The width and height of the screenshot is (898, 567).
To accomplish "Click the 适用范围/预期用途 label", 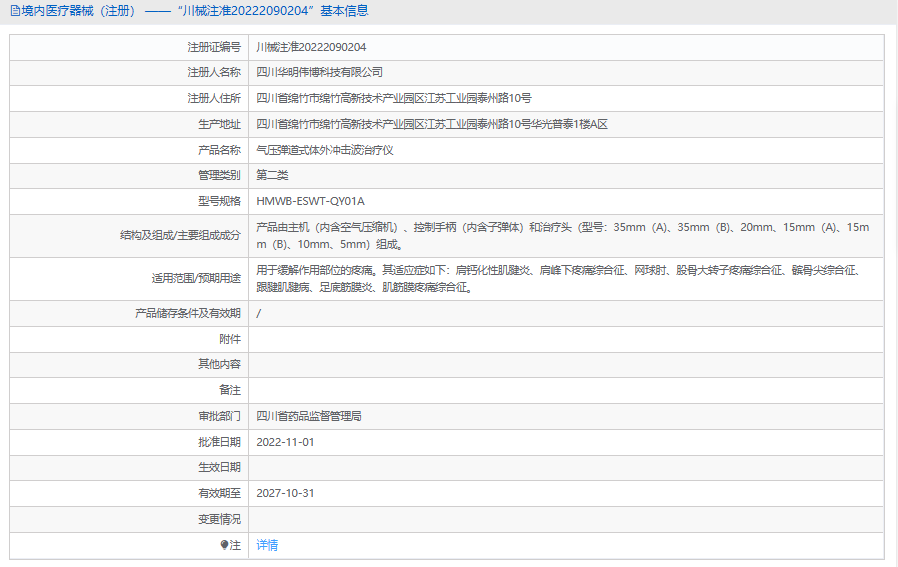I will click(196, 278).
